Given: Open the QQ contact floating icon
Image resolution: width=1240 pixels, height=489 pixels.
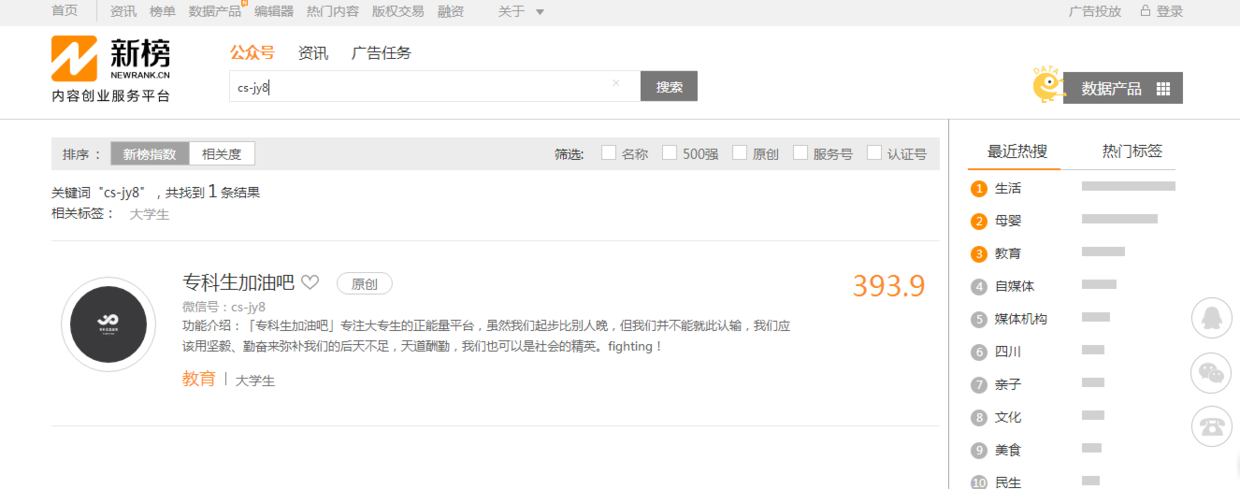Looking at the screenshot, I should coord(1211,319).
